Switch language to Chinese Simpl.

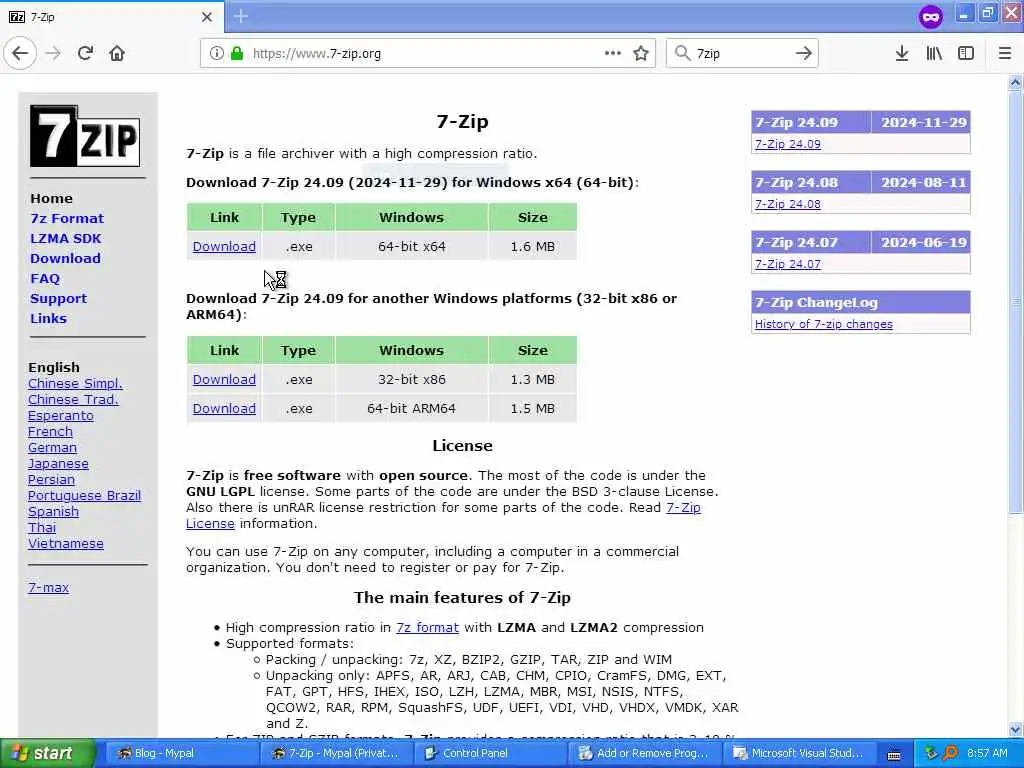point(75,384)
